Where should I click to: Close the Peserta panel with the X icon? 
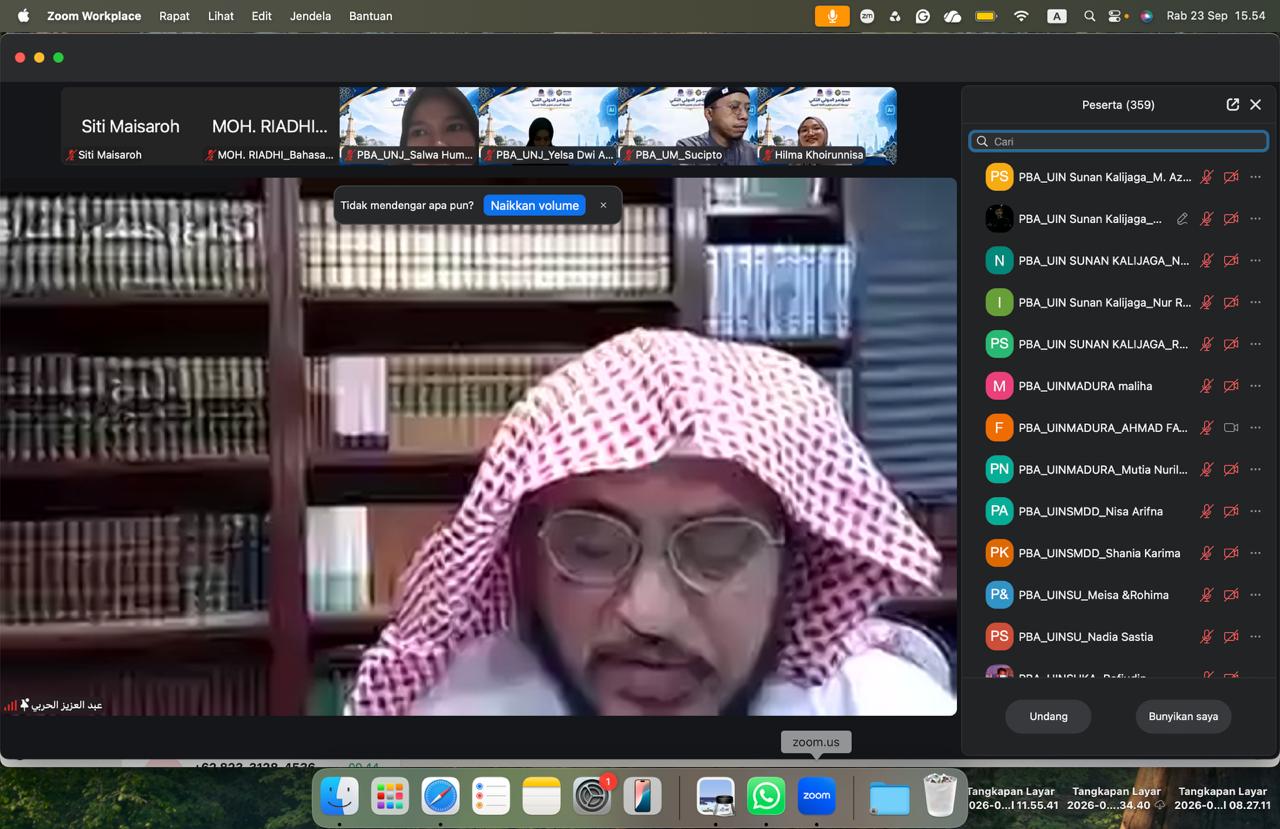[x=1256, y=104]
